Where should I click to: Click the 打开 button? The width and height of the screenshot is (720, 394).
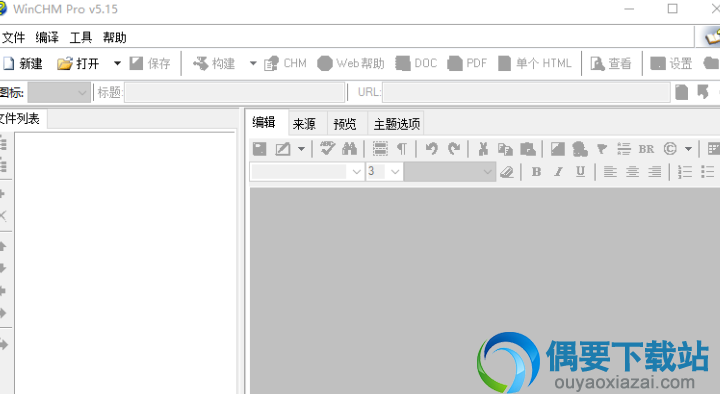tap(79, 63)
